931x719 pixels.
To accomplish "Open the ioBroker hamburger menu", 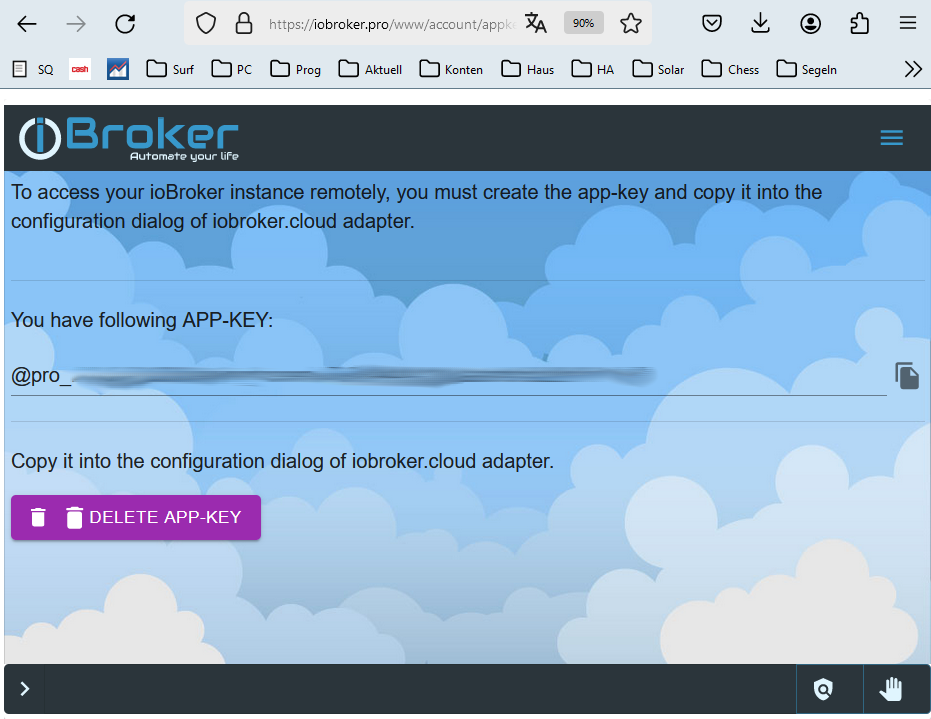I will point(891,138).
